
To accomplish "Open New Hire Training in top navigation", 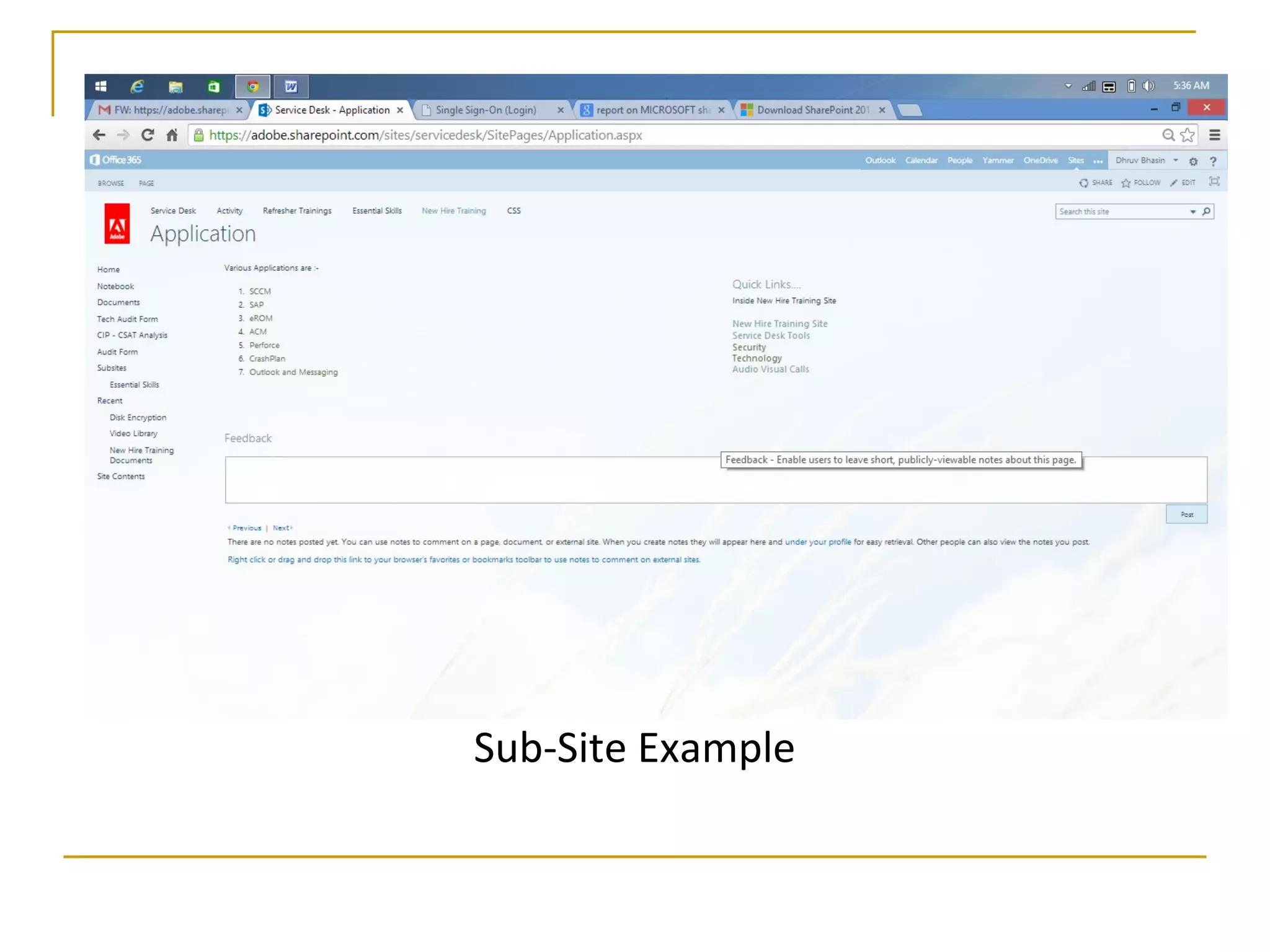I will 453,211.
